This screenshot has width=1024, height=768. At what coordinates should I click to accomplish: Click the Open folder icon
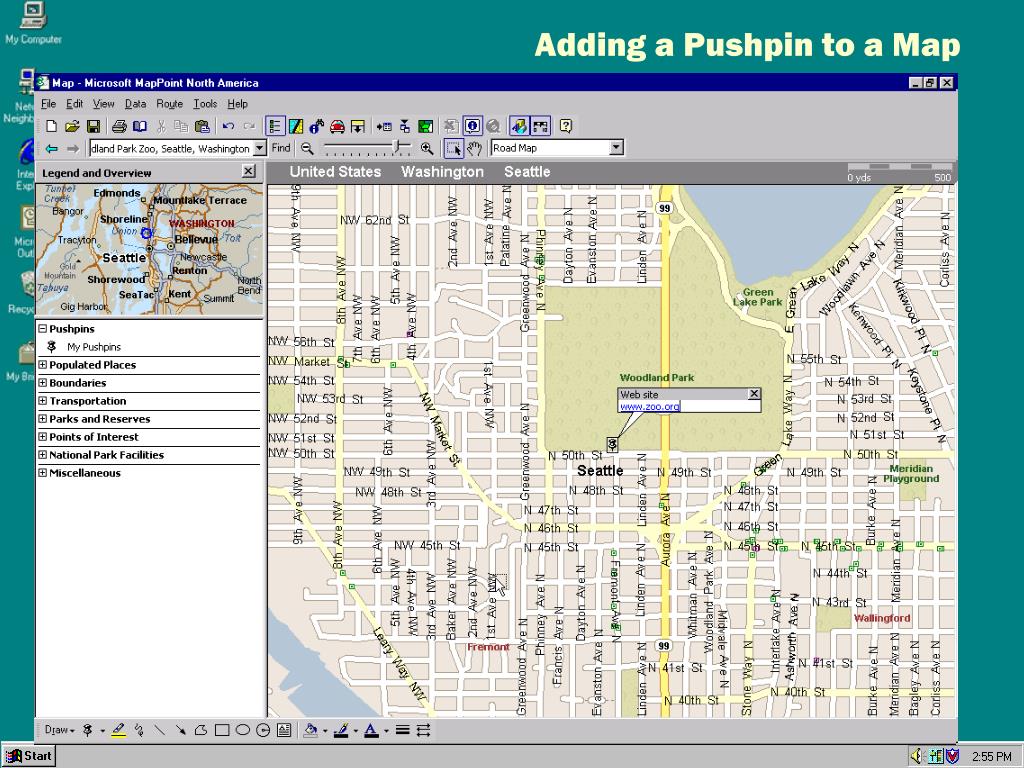pos(72,126)
